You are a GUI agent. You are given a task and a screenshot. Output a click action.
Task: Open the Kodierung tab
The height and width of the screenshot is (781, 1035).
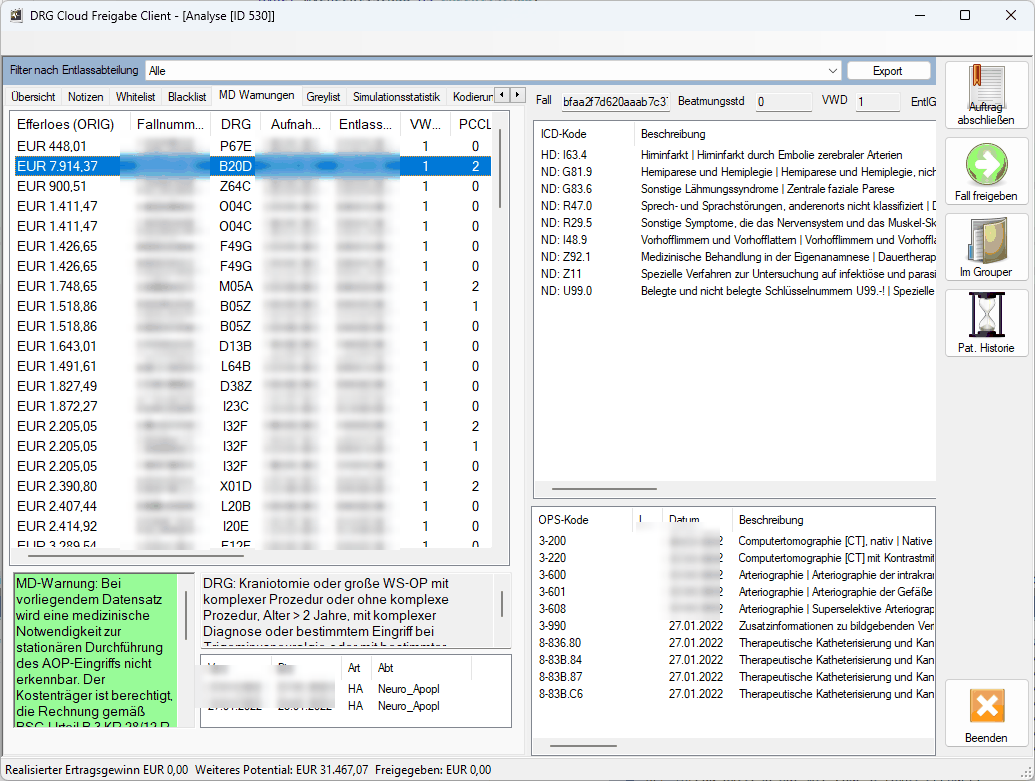[x=471, y=97]
